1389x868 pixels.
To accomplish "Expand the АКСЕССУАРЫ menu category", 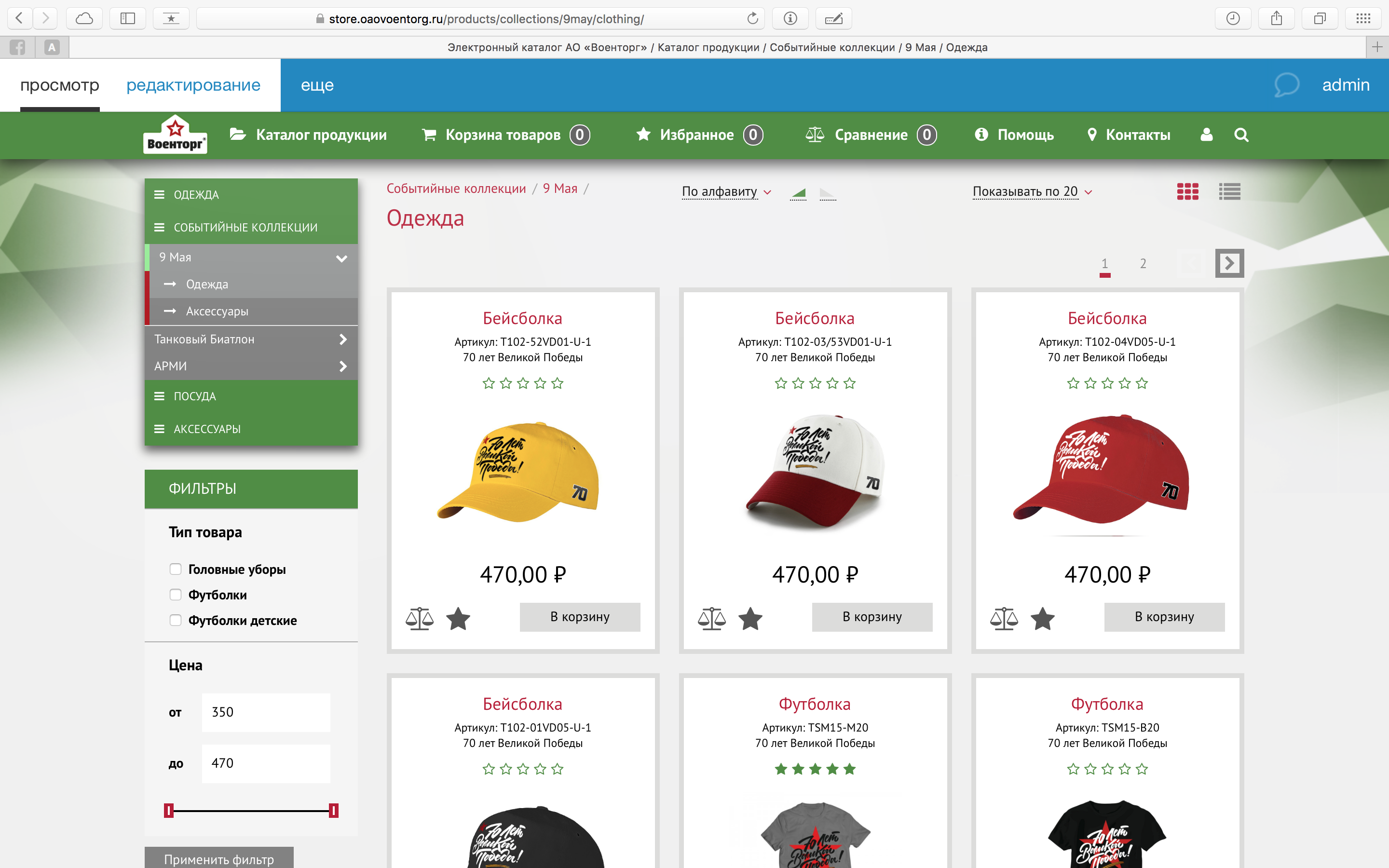I will pos(251,429).
